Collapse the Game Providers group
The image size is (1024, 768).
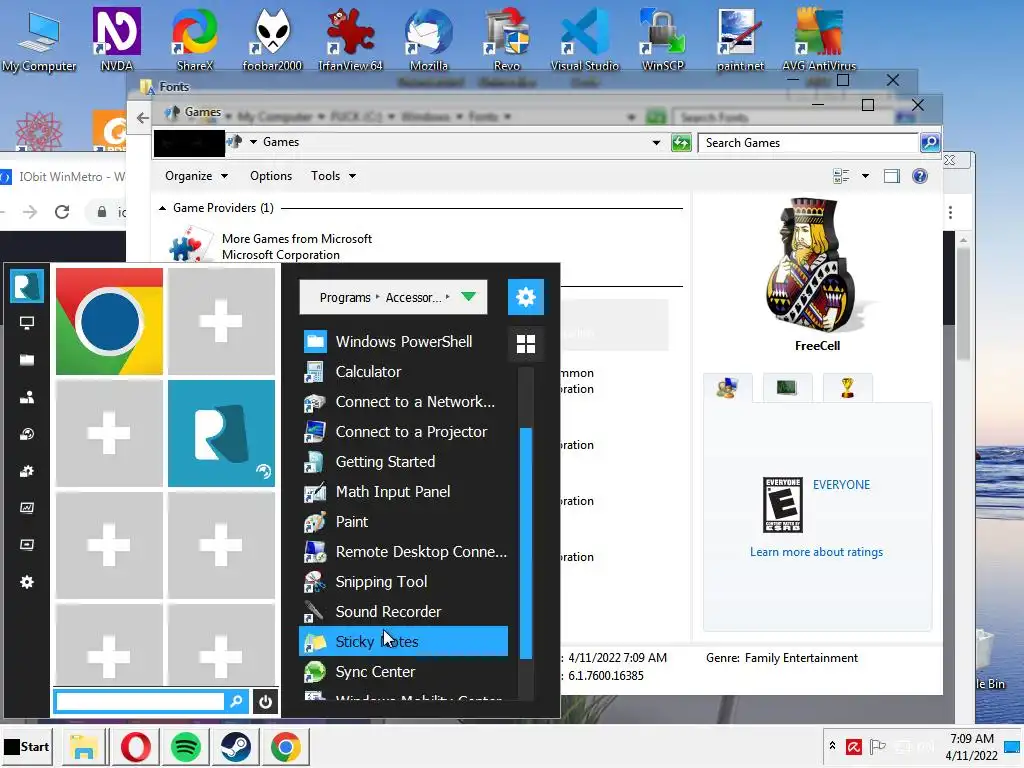click(x=163, y=208)
